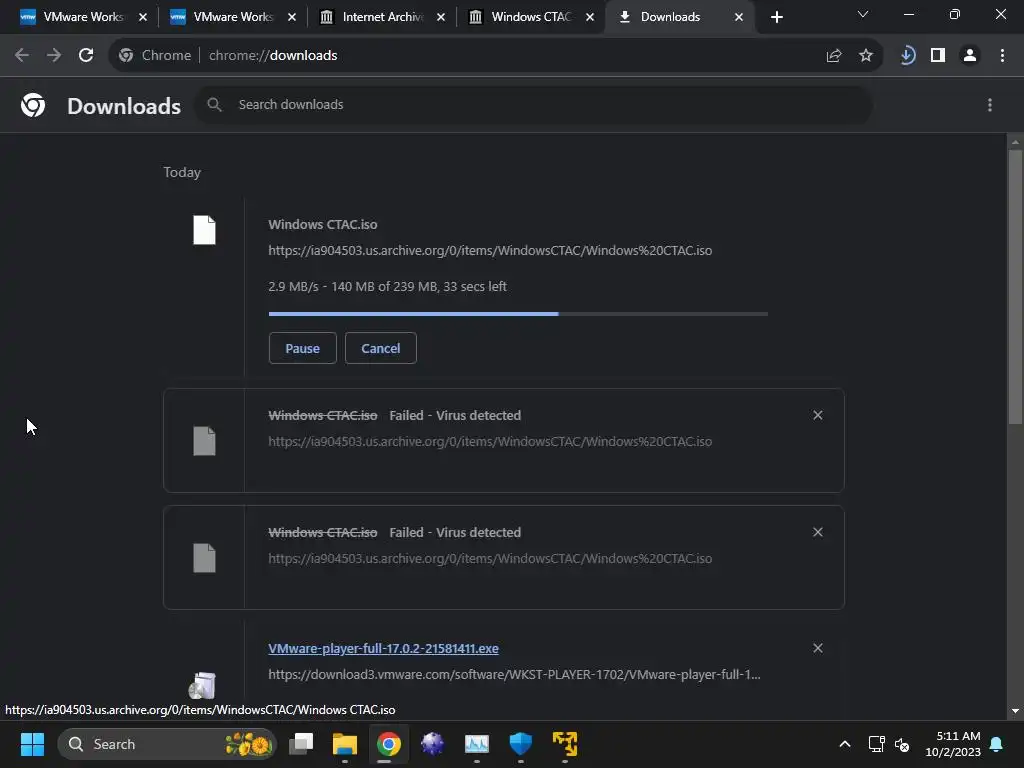Click the muted volume tray icon
1024x768 pixels.
pos(902,744)
